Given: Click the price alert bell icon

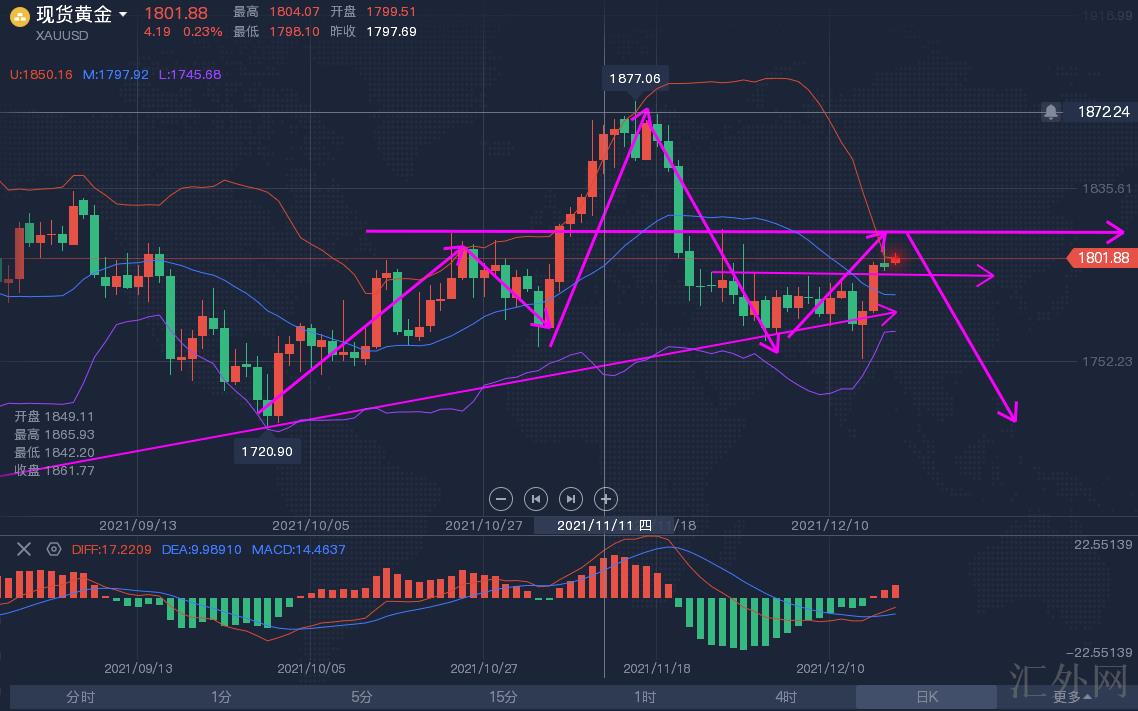Looking at the screenshot, I should point(1051,112).
